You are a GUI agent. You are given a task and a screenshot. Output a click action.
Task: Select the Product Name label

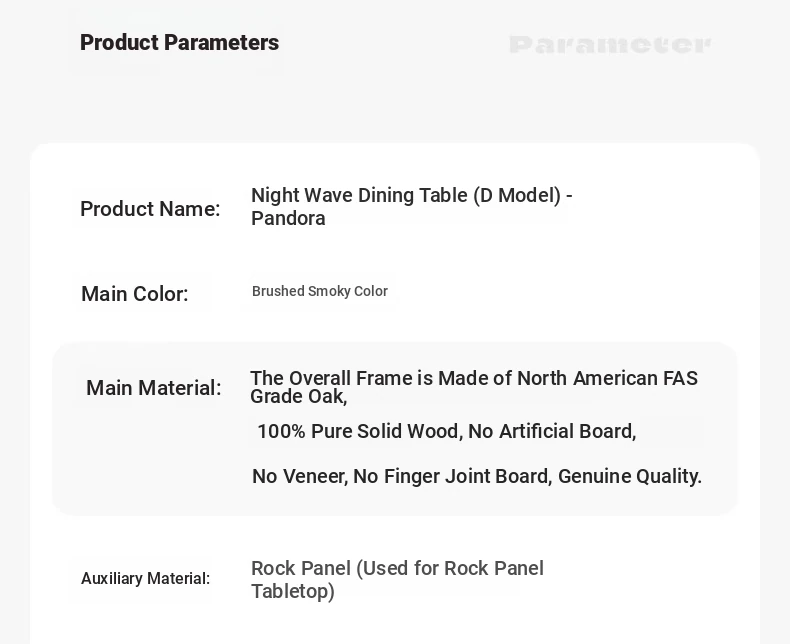coord(150,209)
